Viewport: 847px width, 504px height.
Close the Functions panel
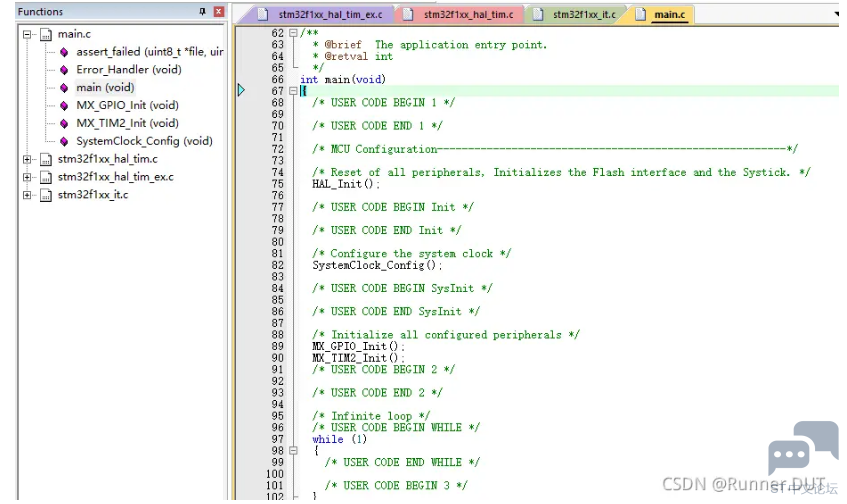(219, 11)
